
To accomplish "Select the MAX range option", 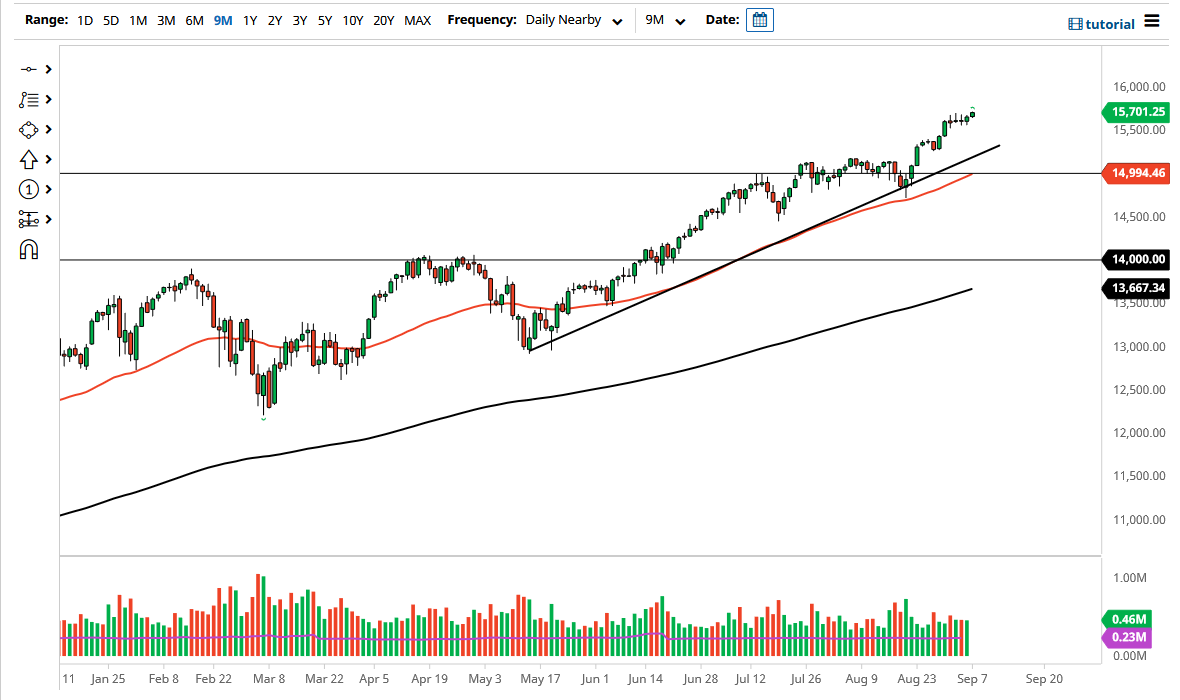I will point(418,19).
